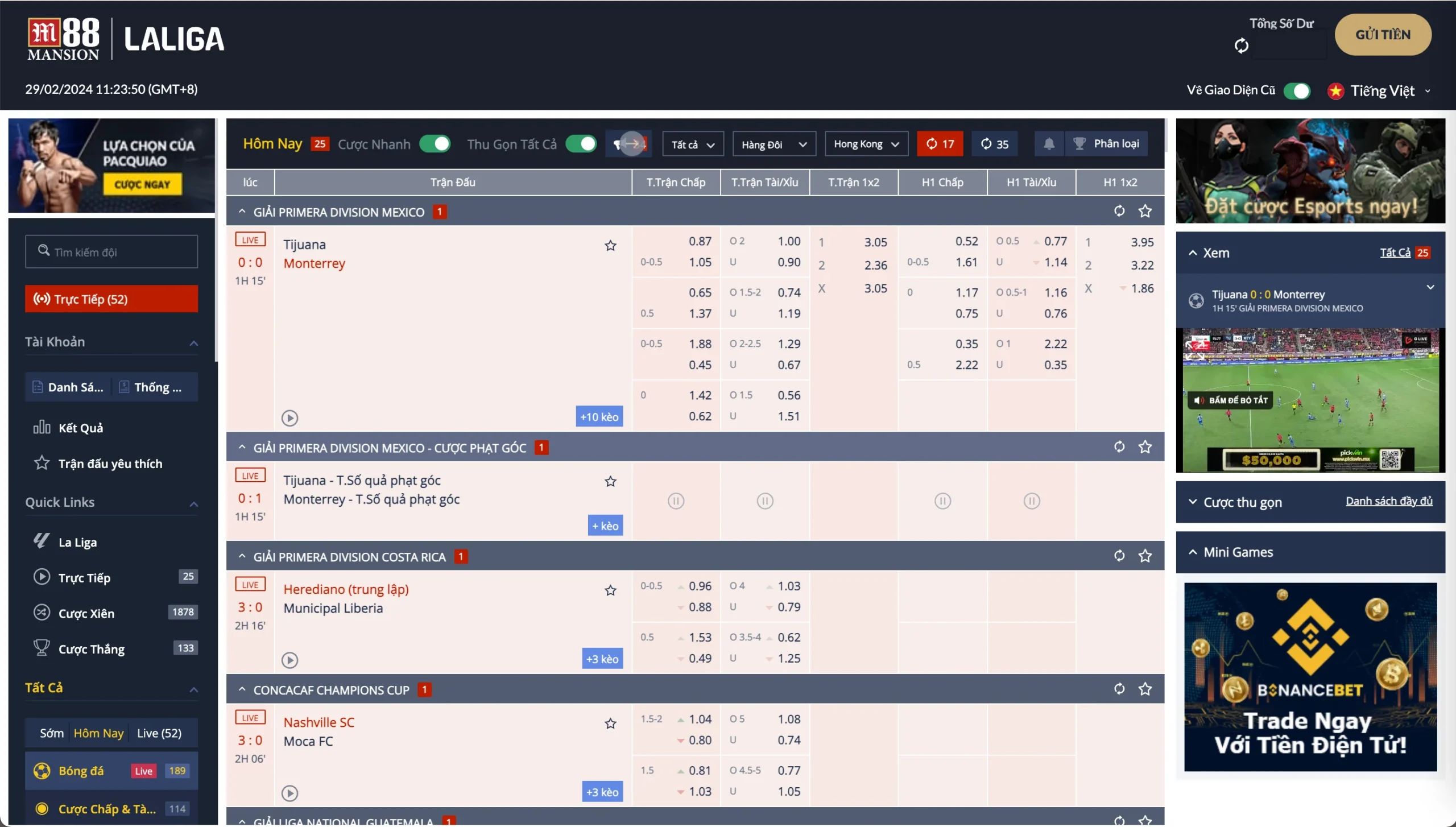This screenshot has width=1456, height=827.
Task: Collapse the CONCACAF Champions Cup group
Action: (x=242, y=689)
